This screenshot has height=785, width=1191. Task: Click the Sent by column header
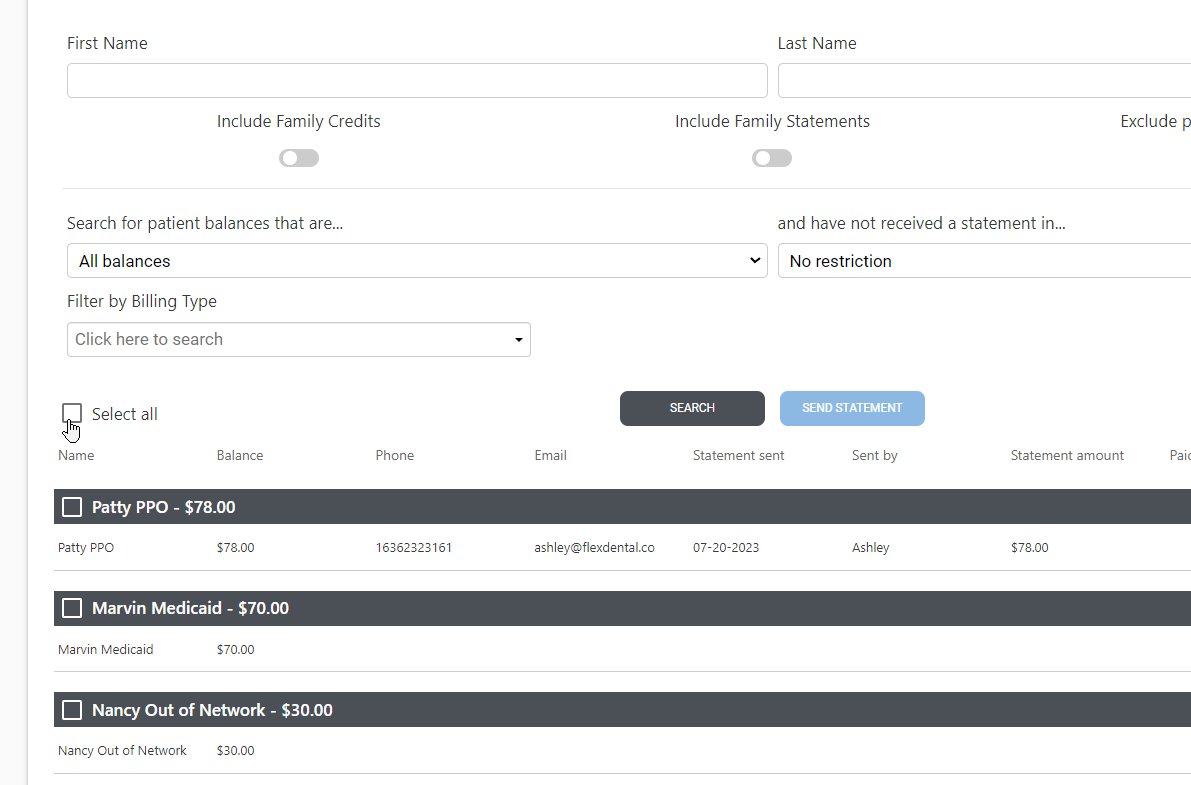(873, 455)
